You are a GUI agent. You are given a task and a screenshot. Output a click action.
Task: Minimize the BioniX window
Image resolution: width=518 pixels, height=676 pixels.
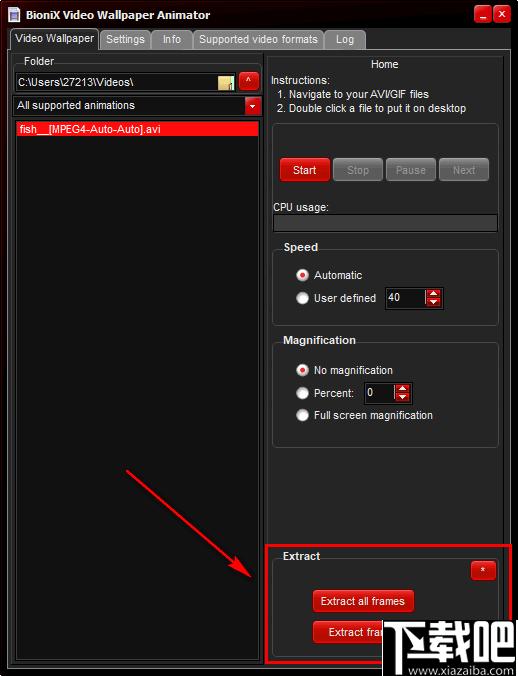coord(483,15)
